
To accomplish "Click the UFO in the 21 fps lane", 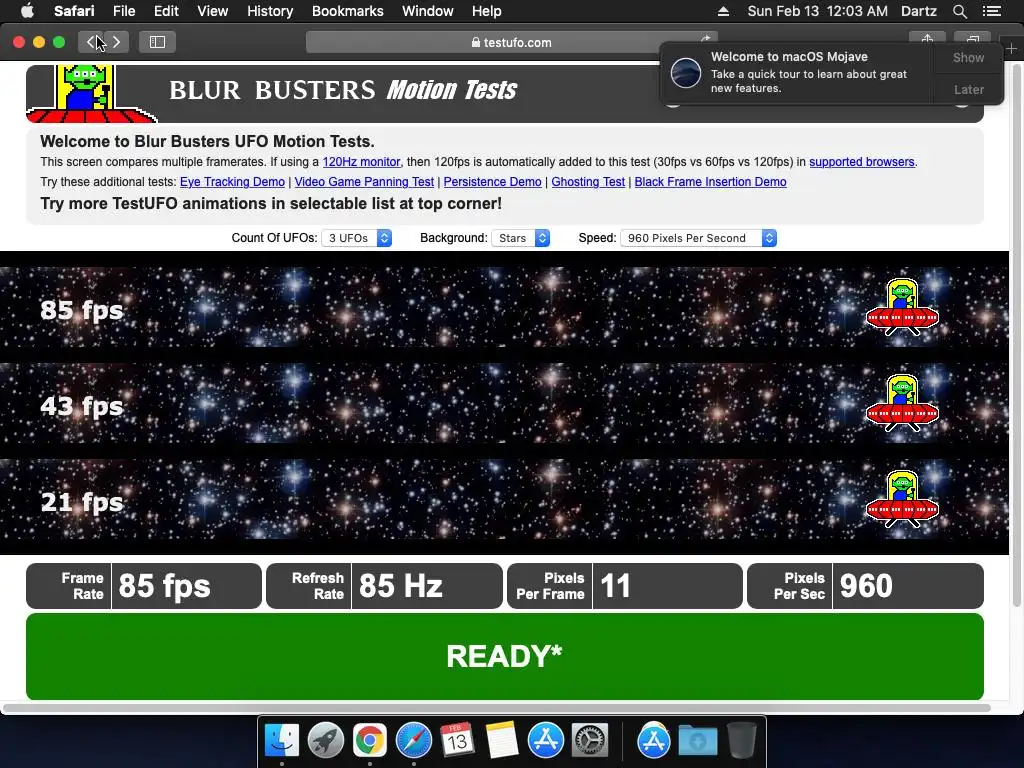I will click(x=903, y=499).
